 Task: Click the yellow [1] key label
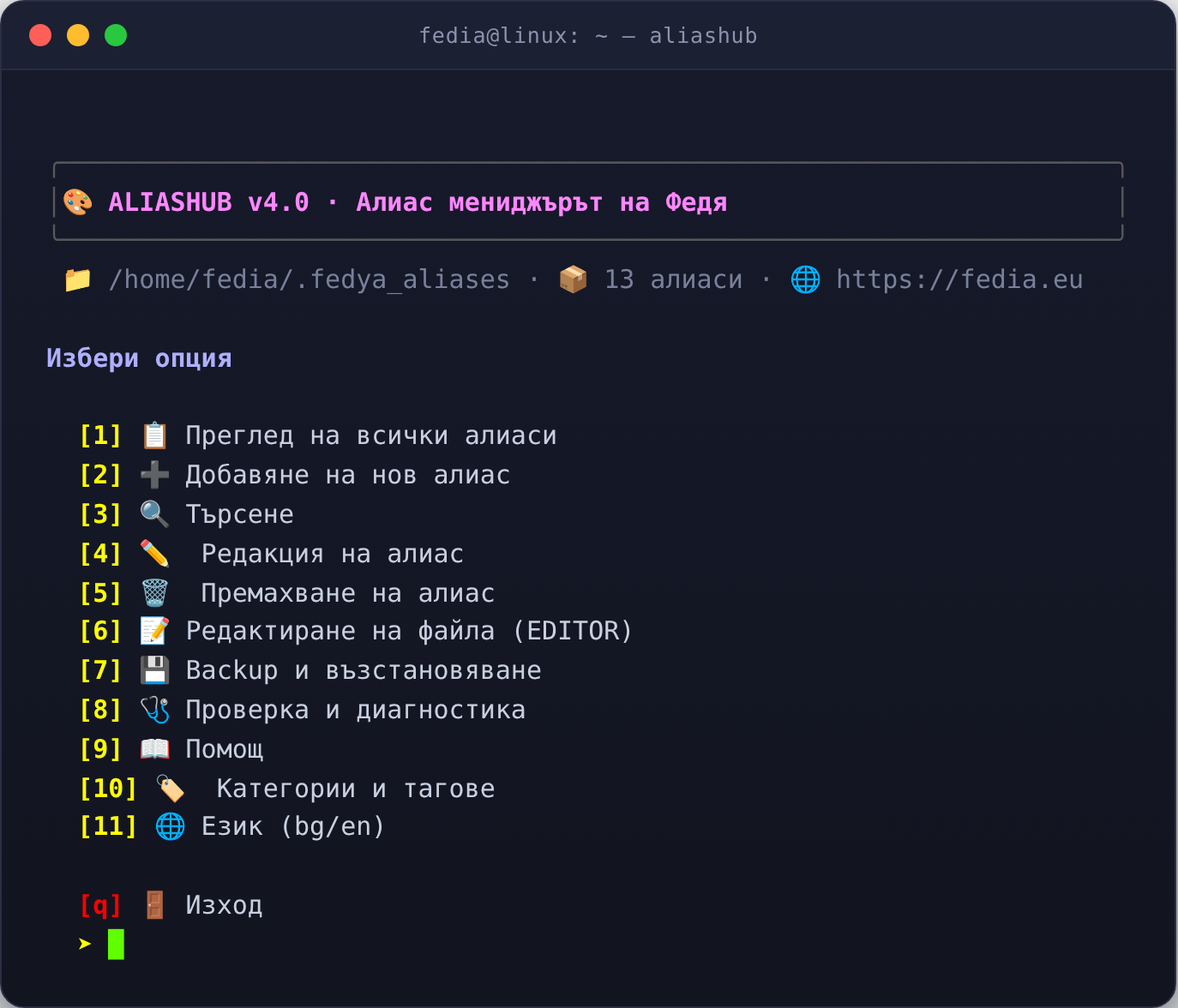tap(100, 435)
